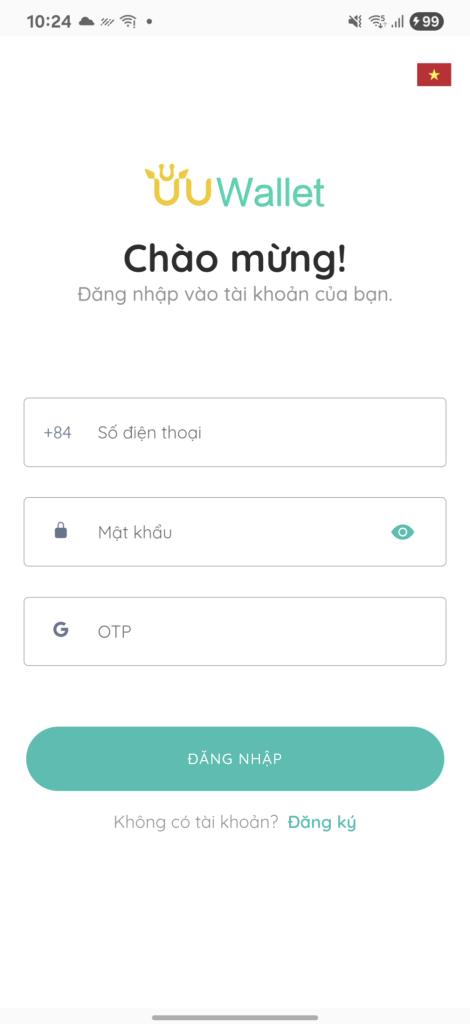
Task: Open the Đăng ký sign-up link
Action: [x=322, y=822]
